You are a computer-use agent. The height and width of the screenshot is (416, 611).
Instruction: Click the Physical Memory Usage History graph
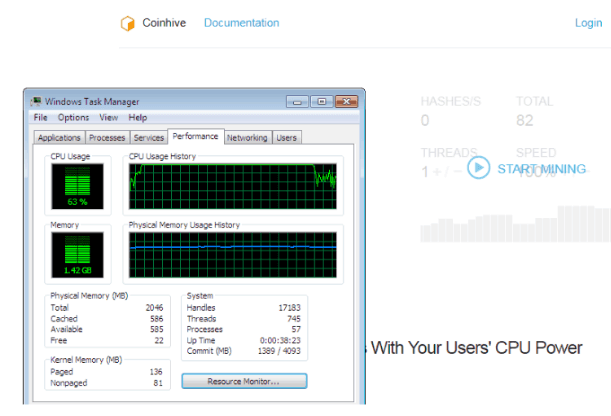pos(233,255)
